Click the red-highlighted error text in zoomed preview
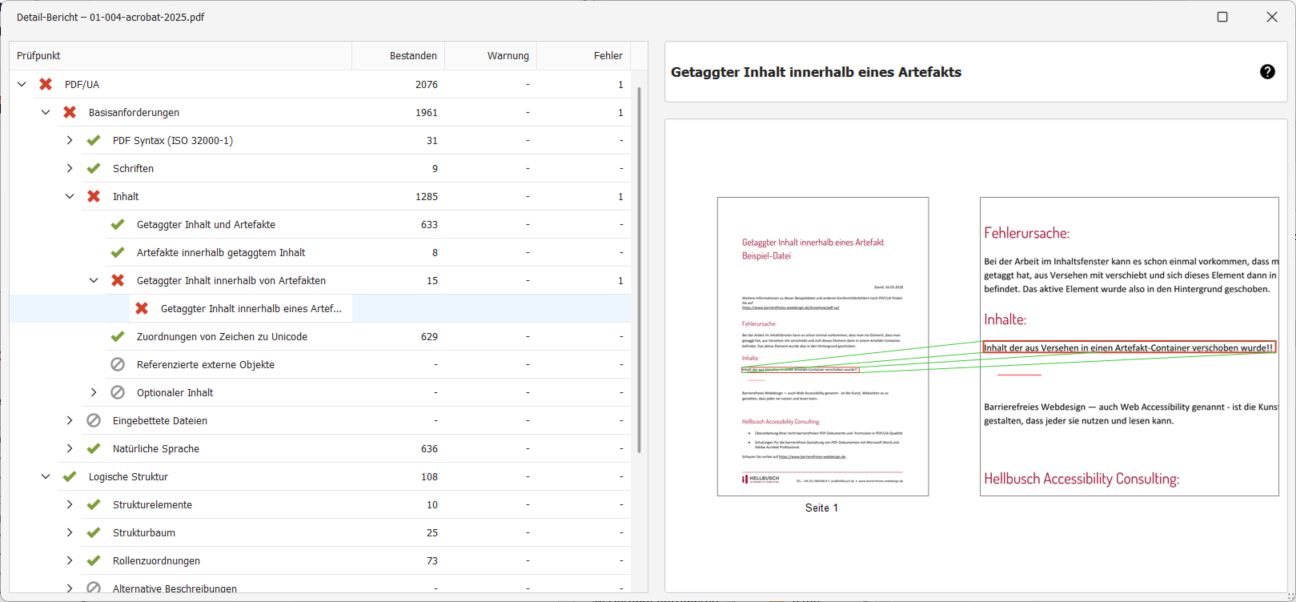This screenshot has width=1296, height=602. coord(1128,347)
